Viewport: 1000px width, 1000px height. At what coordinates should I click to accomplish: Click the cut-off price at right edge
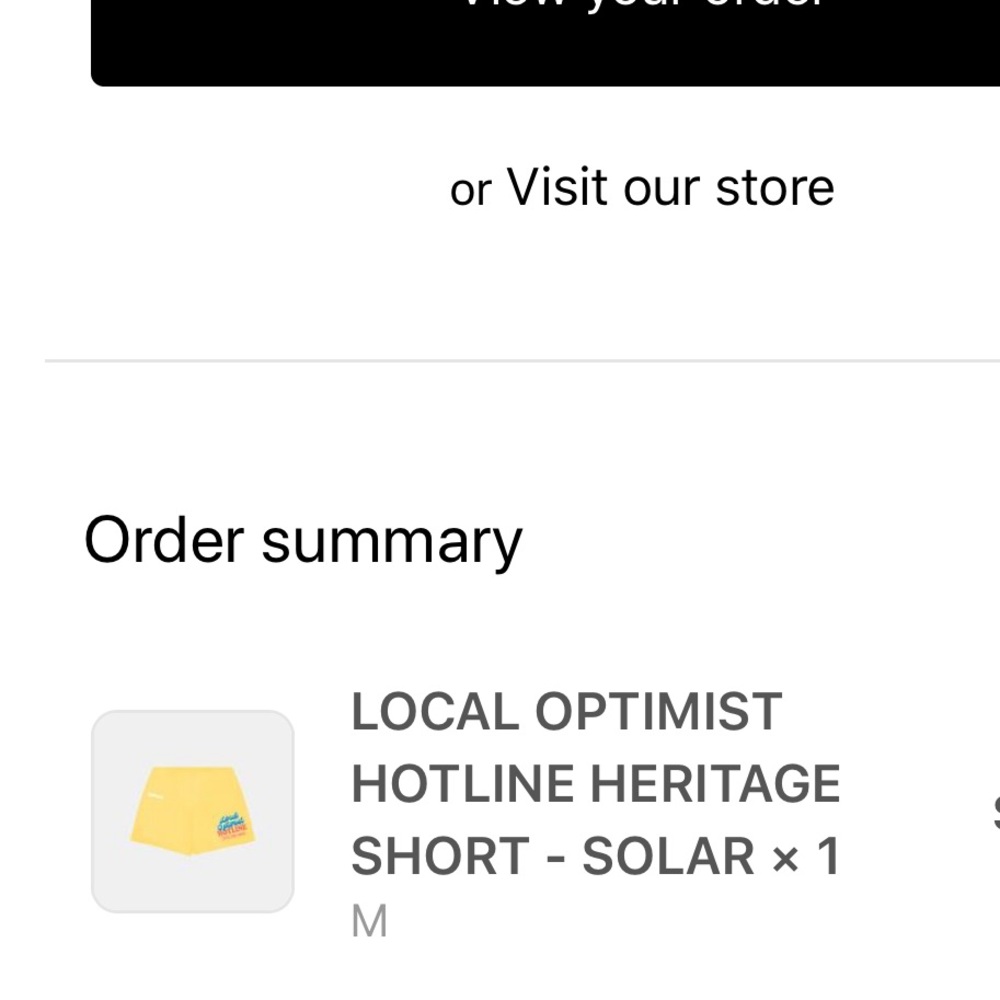click(x=995, y=812)
